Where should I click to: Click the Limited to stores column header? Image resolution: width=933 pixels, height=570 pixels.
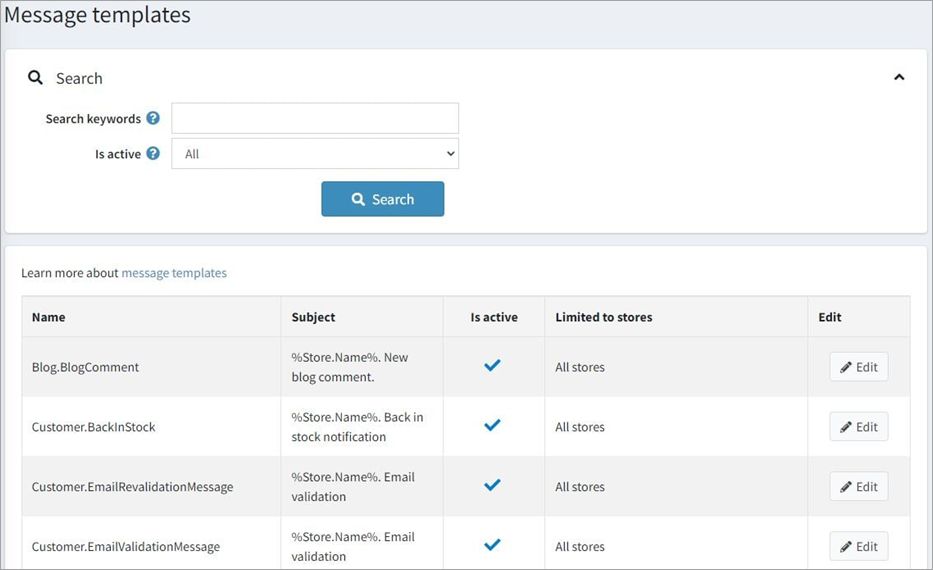(603, 317)
